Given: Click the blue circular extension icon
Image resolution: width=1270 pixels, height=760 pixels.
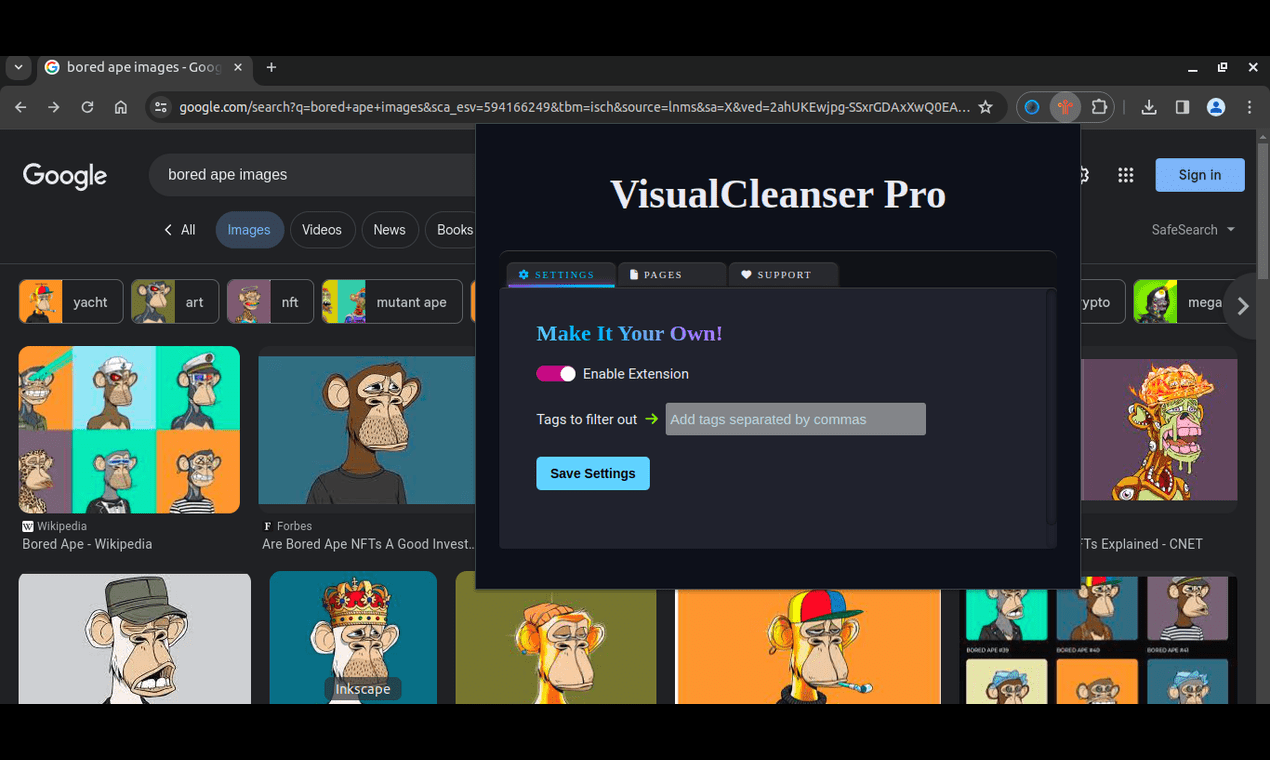Looking at the screenshot, I should point(1032,107).
